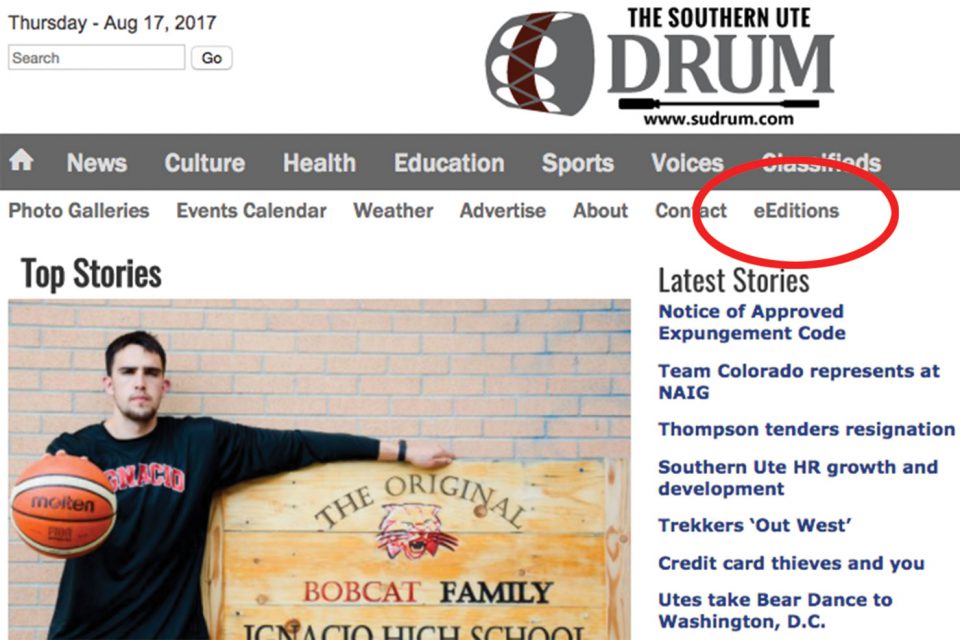Open the Events Calendar page
The width and height of the screenshot is (960, 640).
[251, 211]
